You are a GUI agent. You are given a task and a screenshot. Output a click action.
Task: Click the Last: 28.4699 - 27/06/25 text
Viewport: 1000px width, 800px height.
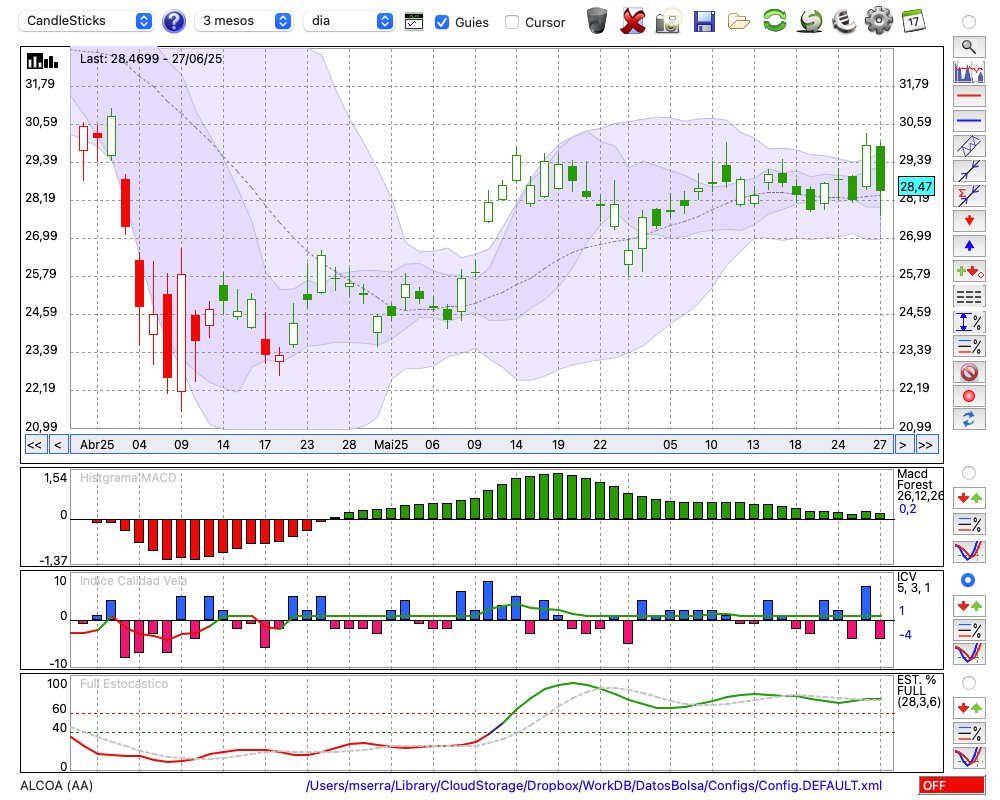click(151, 59)
